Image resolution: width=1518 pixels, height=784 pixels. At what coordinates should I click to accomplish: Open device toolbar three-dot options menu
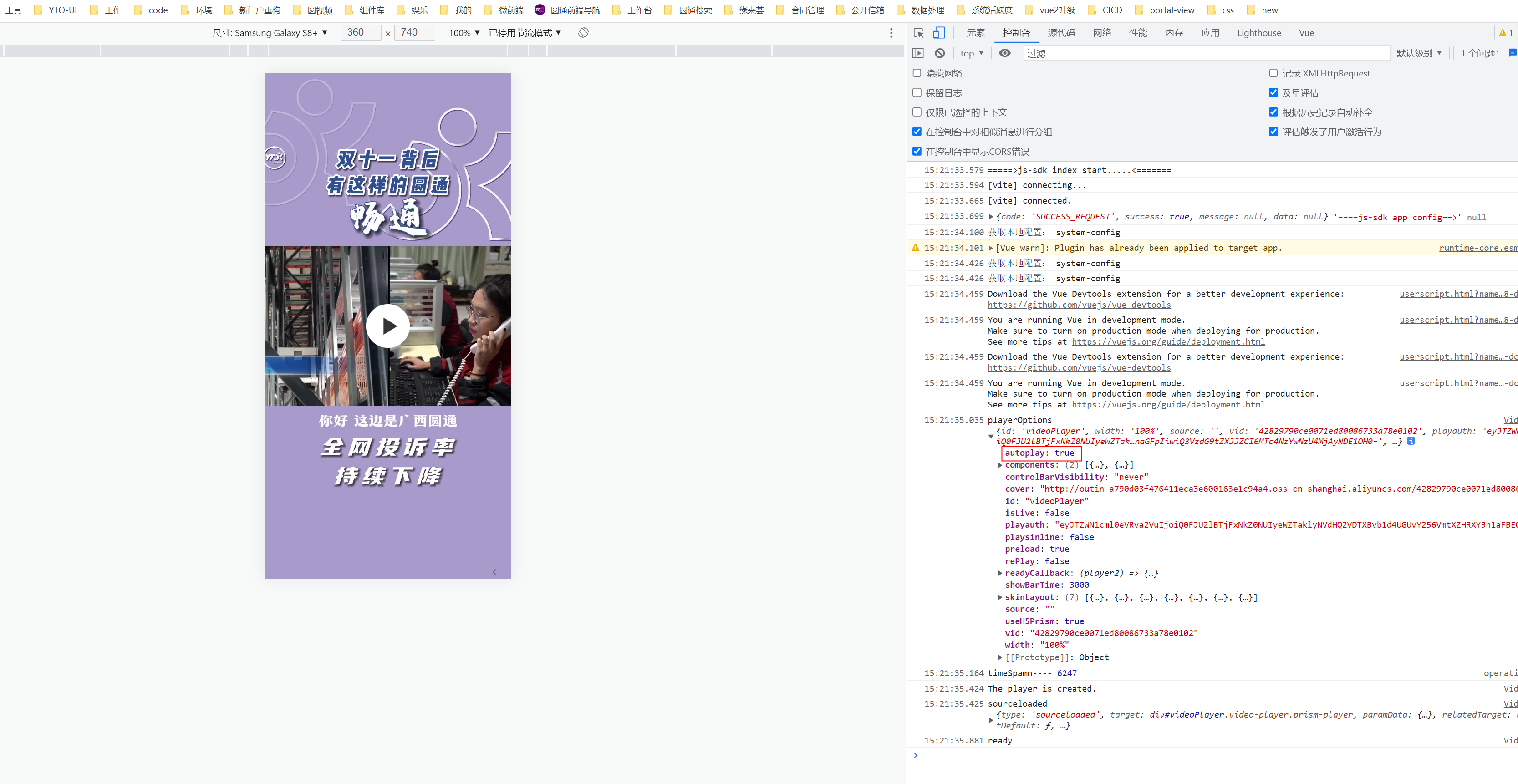pos(891,33)
